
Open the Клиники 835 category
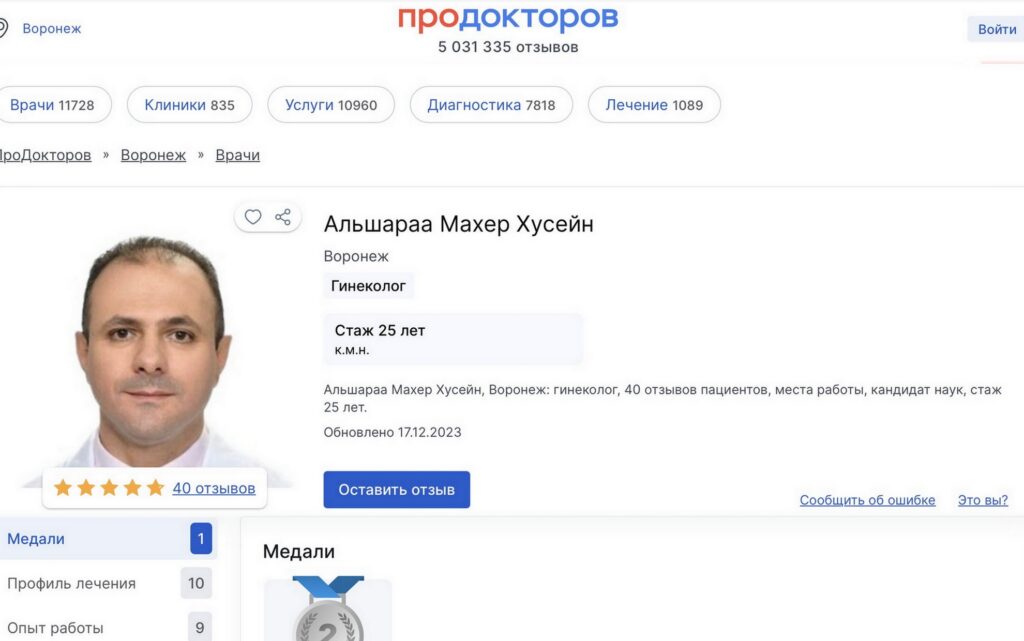189,104
